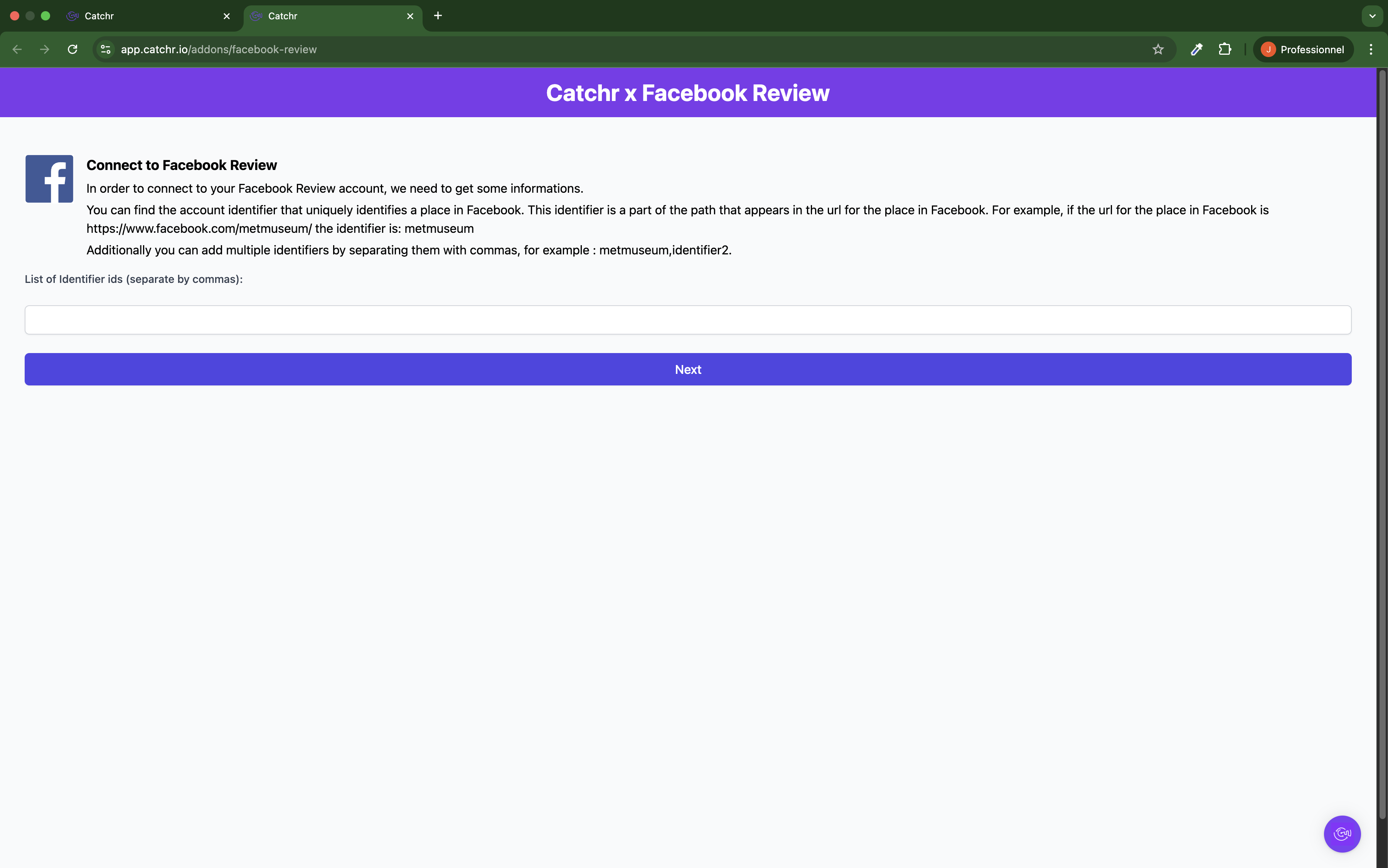The height and width of the screenshot is (868, 1388).
Task: Go back to previous page
Action: click(x=17, y=49)
